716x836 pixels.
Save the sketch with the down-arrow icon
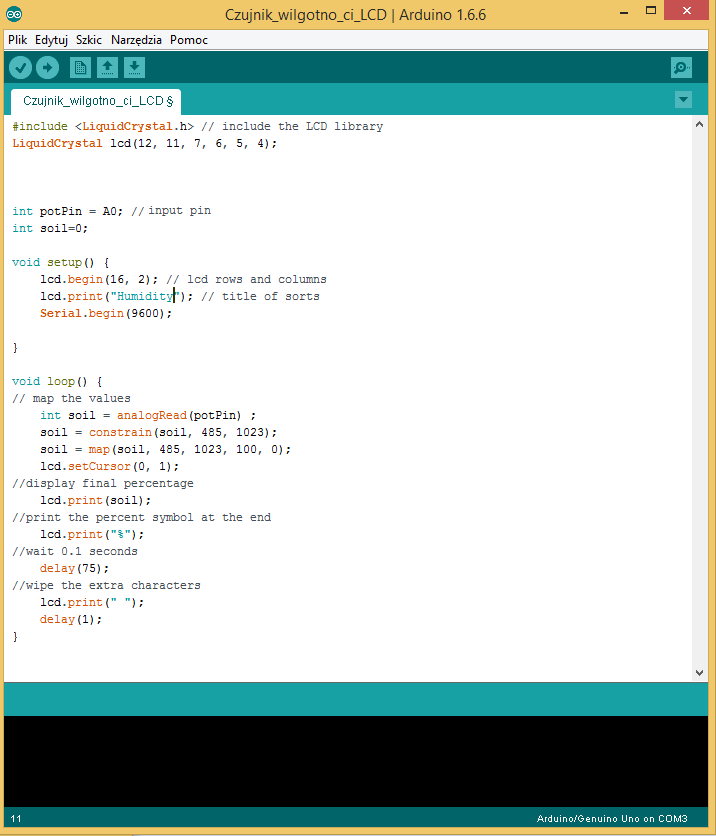[x=134, y=68]
